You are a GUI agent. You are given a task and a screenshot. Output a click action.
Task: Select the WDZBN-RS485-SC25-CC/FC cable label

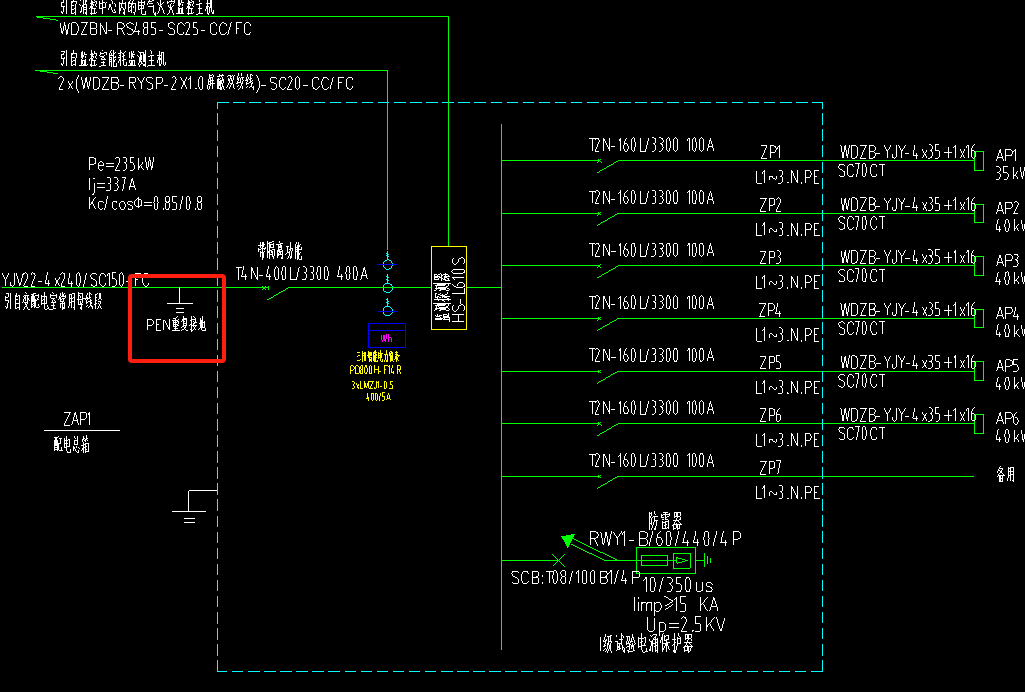pyautogui.click(x=155, y=29)
